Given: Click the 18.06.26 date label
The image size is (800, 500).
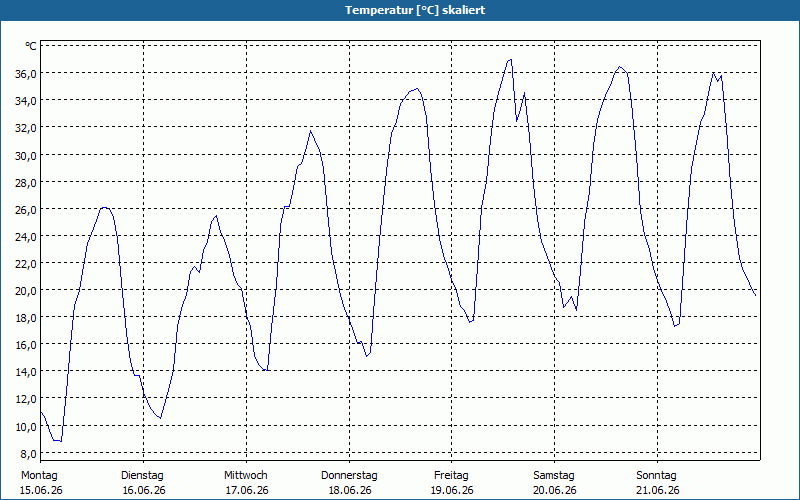Looking at the screenshot, I should [349, 490].
